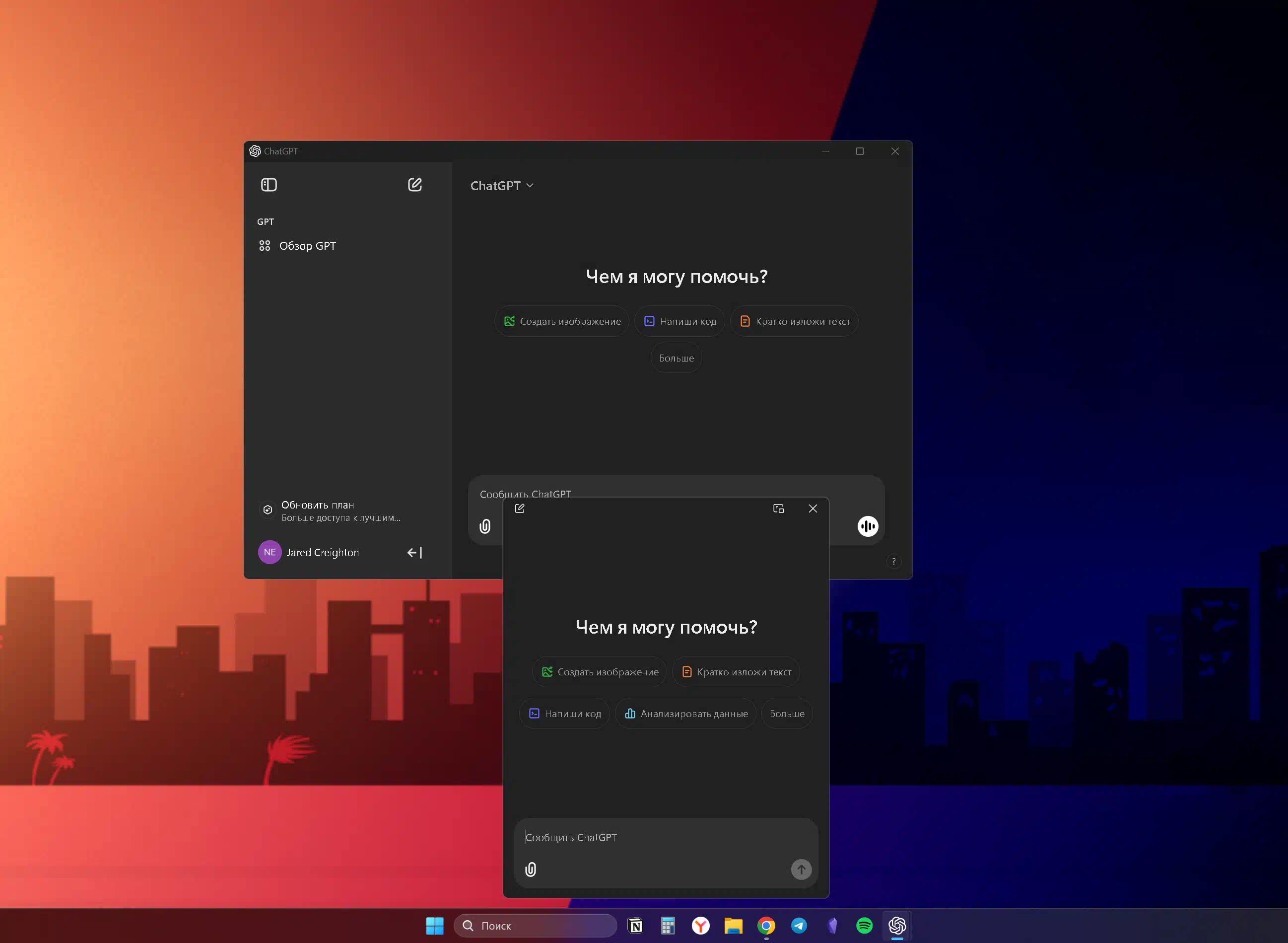Click Больше in the companion window

coord(787,714)
